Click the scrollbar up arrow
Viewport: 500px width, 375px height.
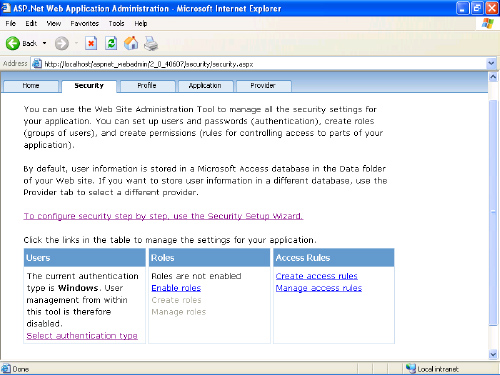493,77
